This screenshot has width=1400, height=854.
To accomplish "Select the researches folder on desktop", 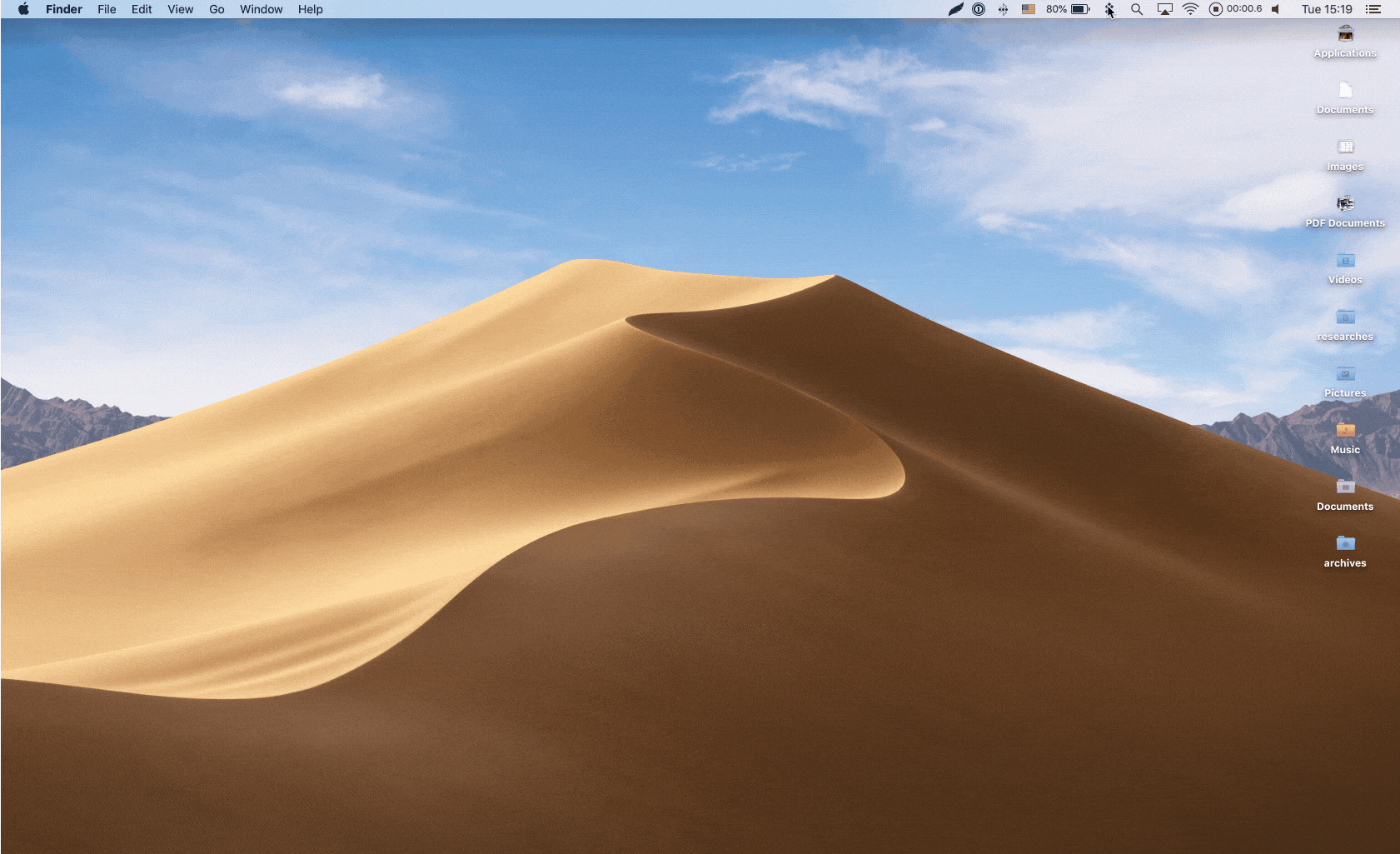I will (1345, 326).
